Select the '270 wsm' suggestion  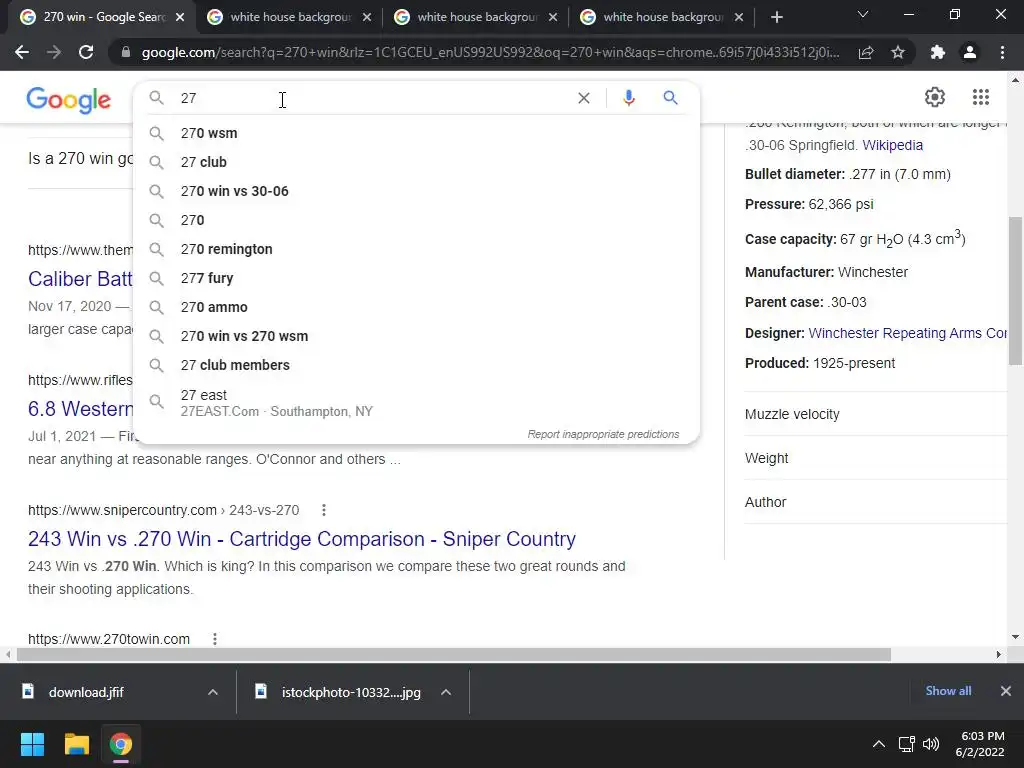click(x=416, y=133)
